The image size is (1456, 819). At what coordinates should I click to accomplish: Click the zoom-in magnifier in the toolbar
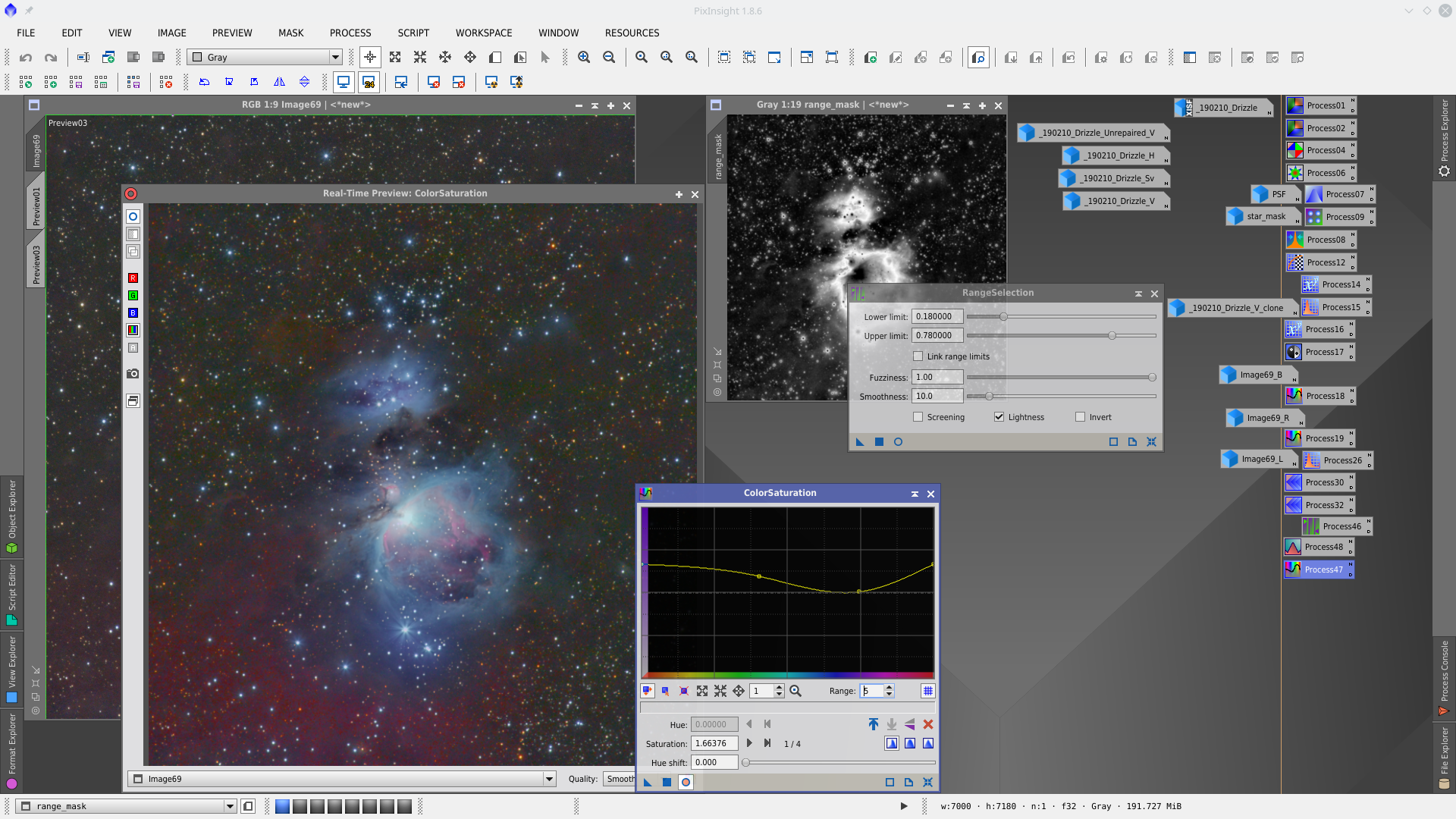(x=584, y=58)
